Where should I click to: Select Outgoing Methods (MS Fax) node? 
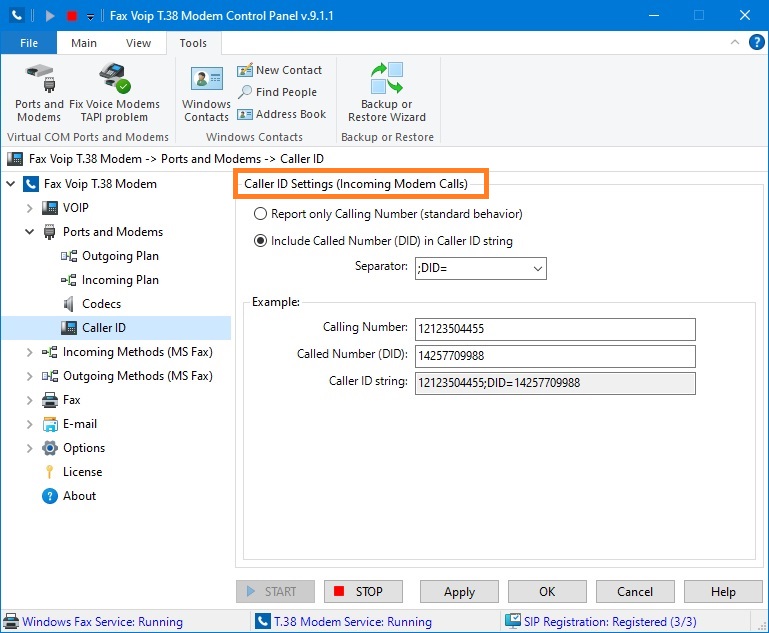(x=137, y=376)
